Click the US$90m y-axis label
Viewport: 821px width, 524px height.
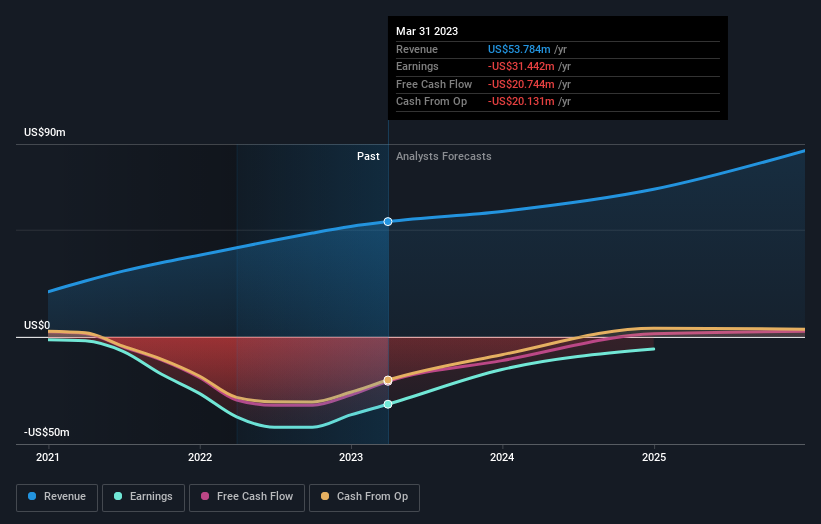tap(45, 132)
